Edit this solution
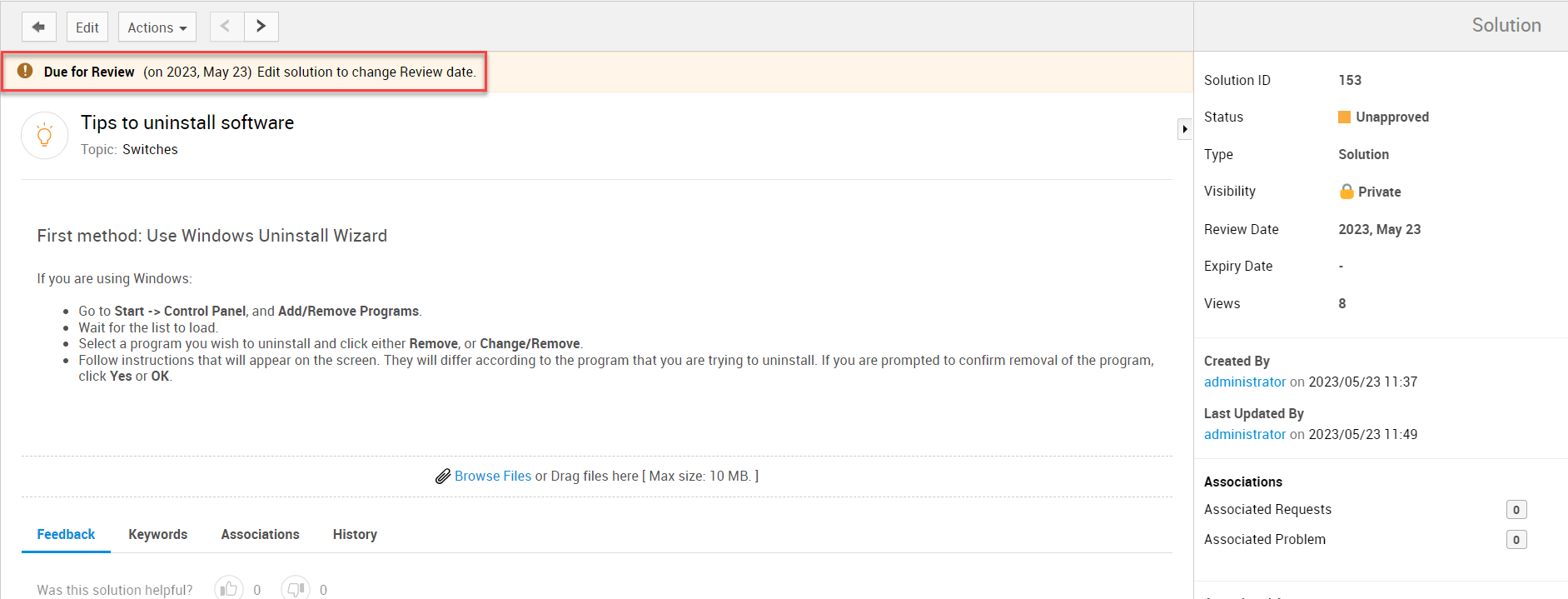Image resolution: width=1568 pixels, height=599 pixels. (x=87, y=27)
